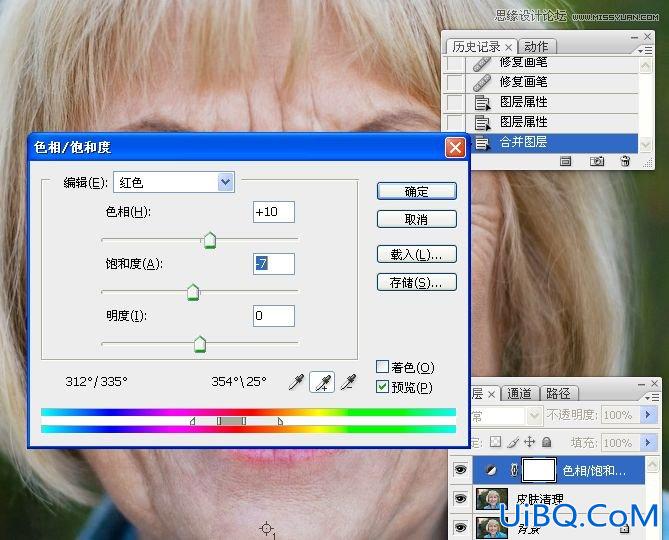Close the 历史记录 tab with its x
The image size is (669, 540).
pos(508,47)
